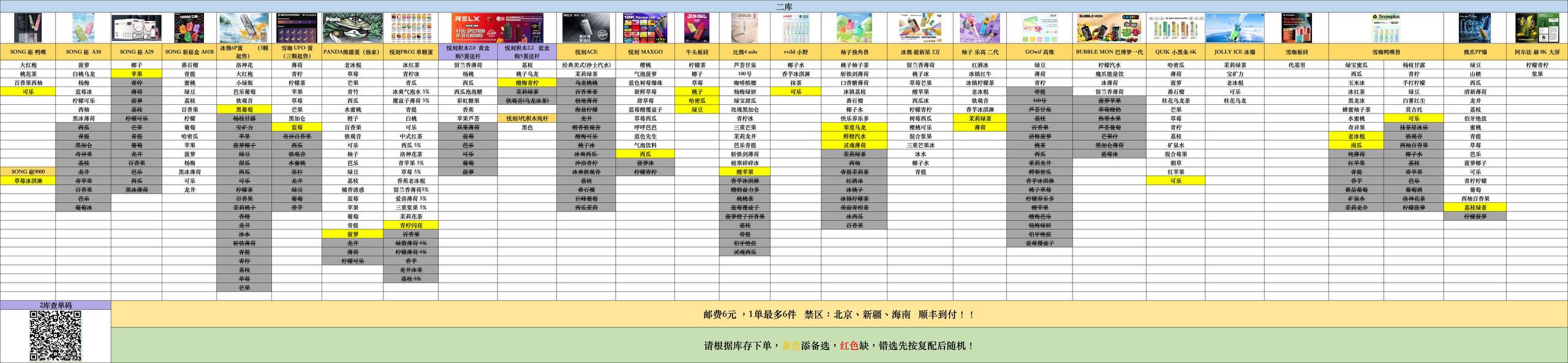Select the BOOMMAGIC 雪咖 UFO image
Viewport: 1568px width, 363px height.
pos(296,28)
